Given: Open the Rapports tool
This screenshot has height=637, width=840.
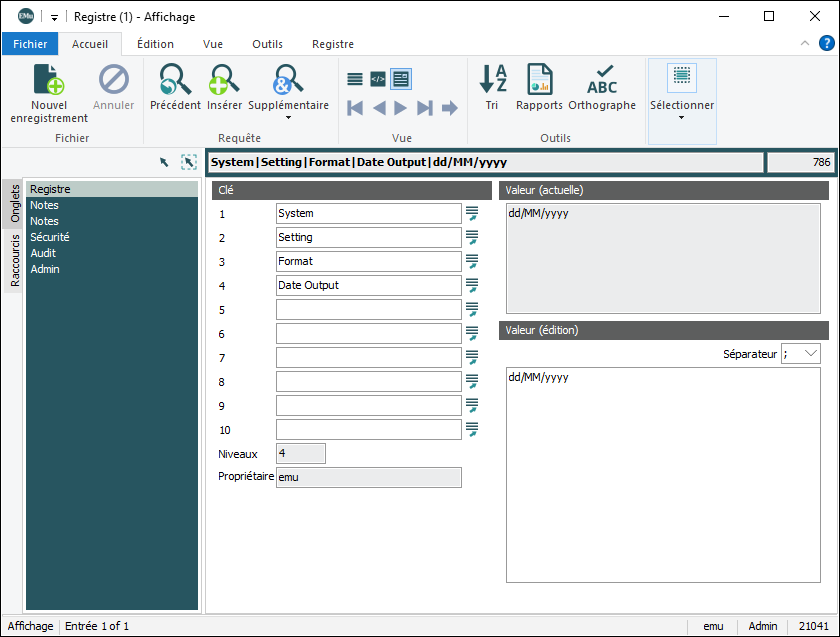Looking at the screenshot, I should [x=539, y=79].
